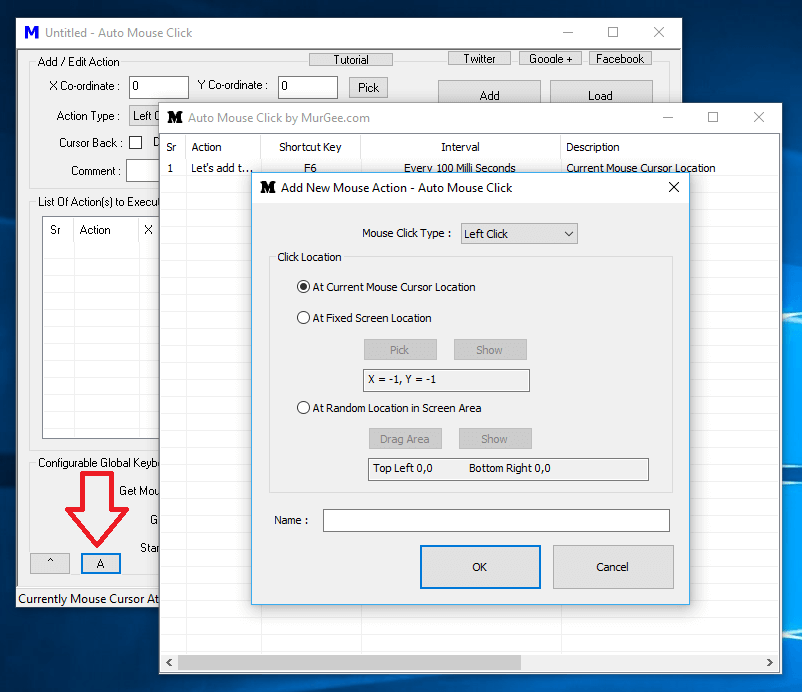Open the Facebook page
Screen dimensions: 802x692
tap(620, 58)
